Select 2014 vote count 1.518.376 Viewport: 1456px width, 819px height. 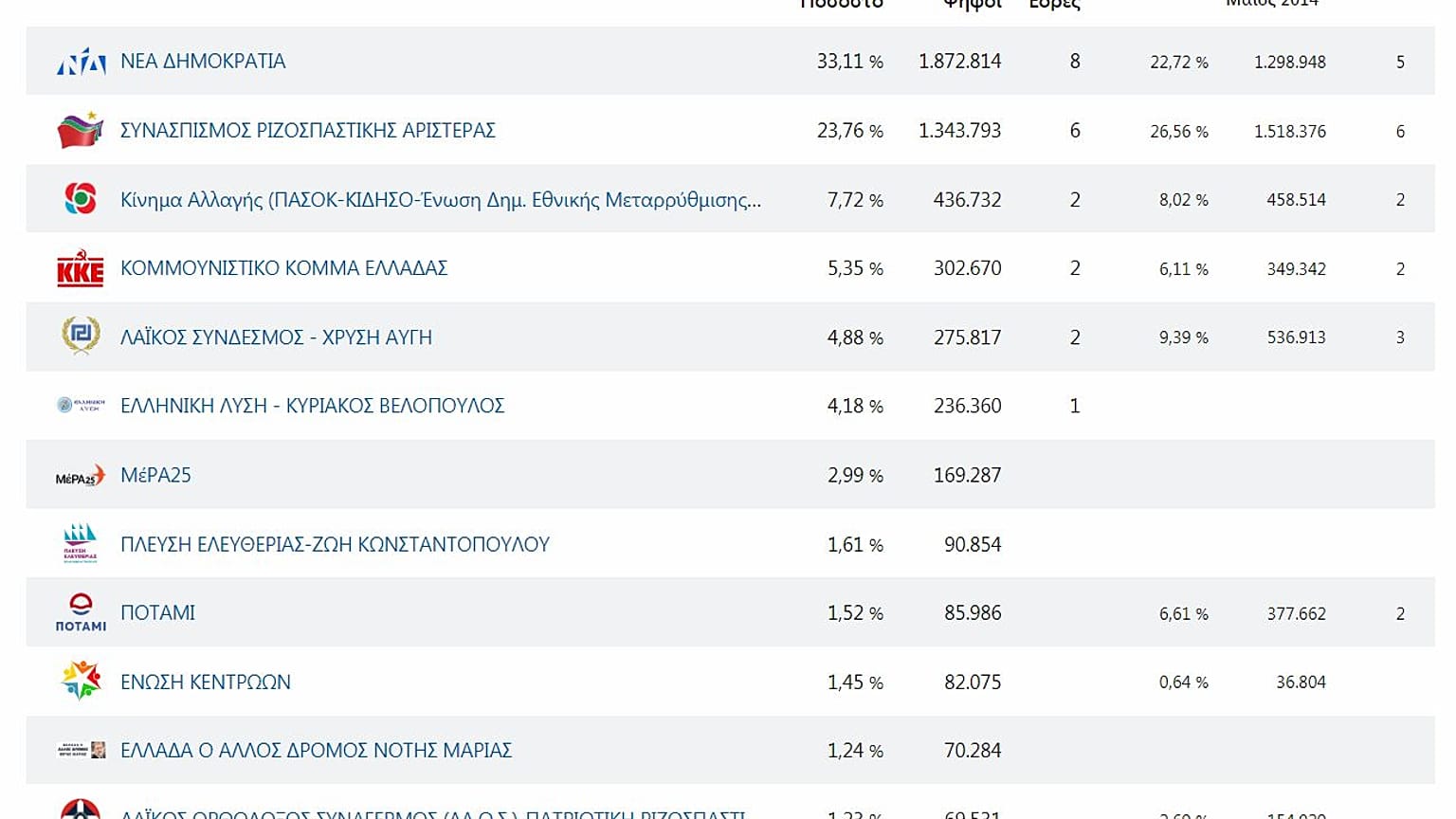[x=1290, y=132]
